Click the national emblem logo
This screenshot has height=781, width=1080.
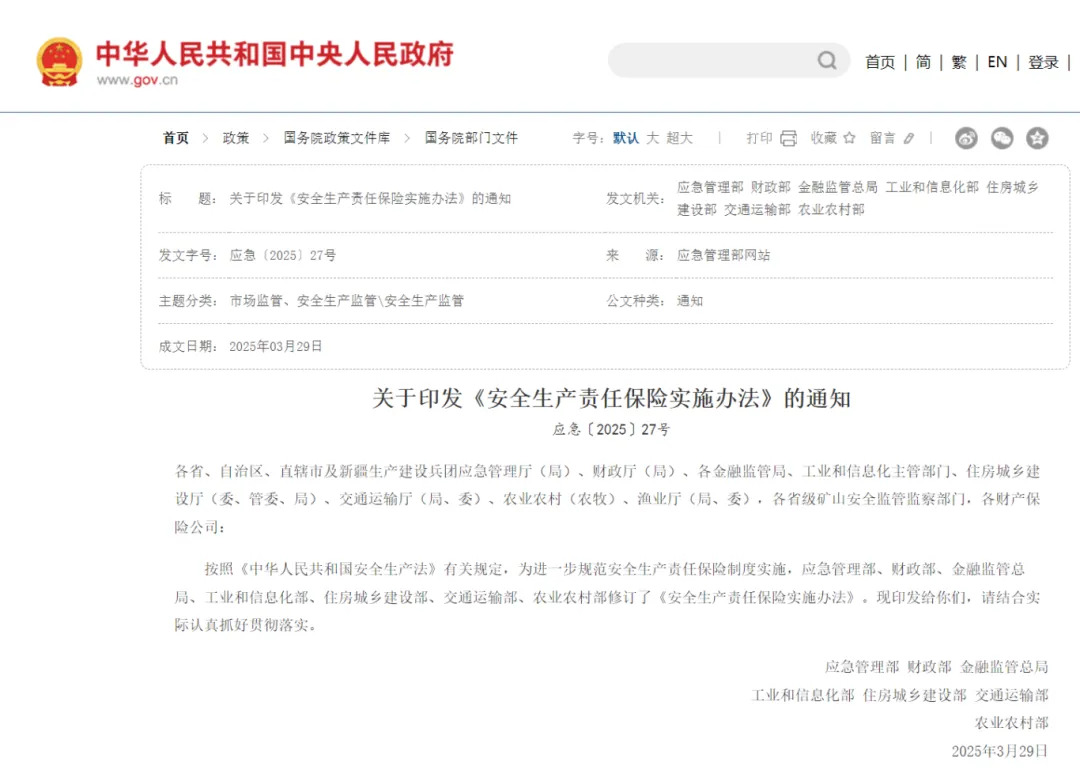point(59,55)
